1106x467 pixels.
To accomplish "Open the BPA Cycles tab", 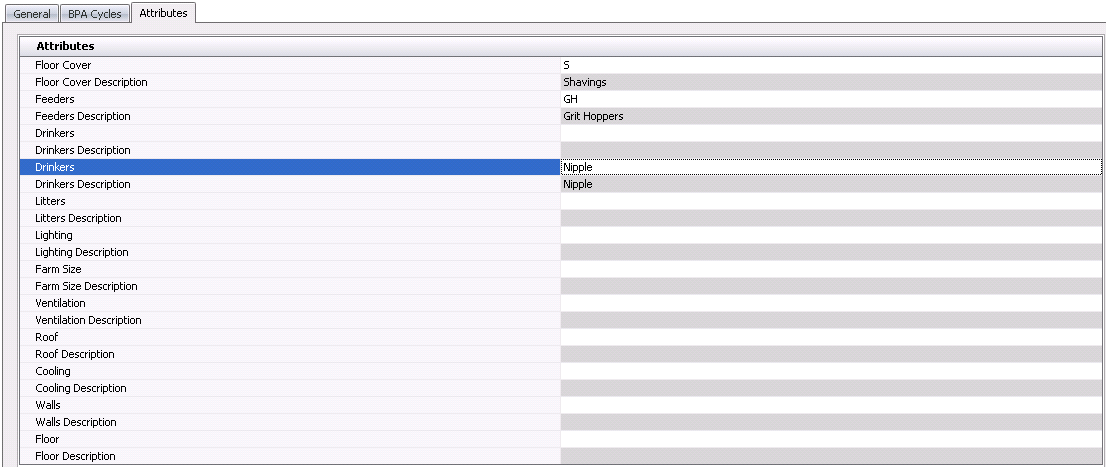I will 94,14.
